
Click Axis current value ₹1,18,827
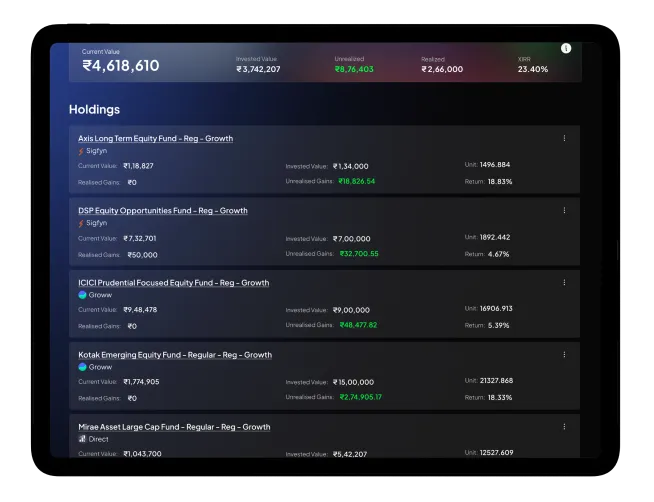click(x=138, y=166)
